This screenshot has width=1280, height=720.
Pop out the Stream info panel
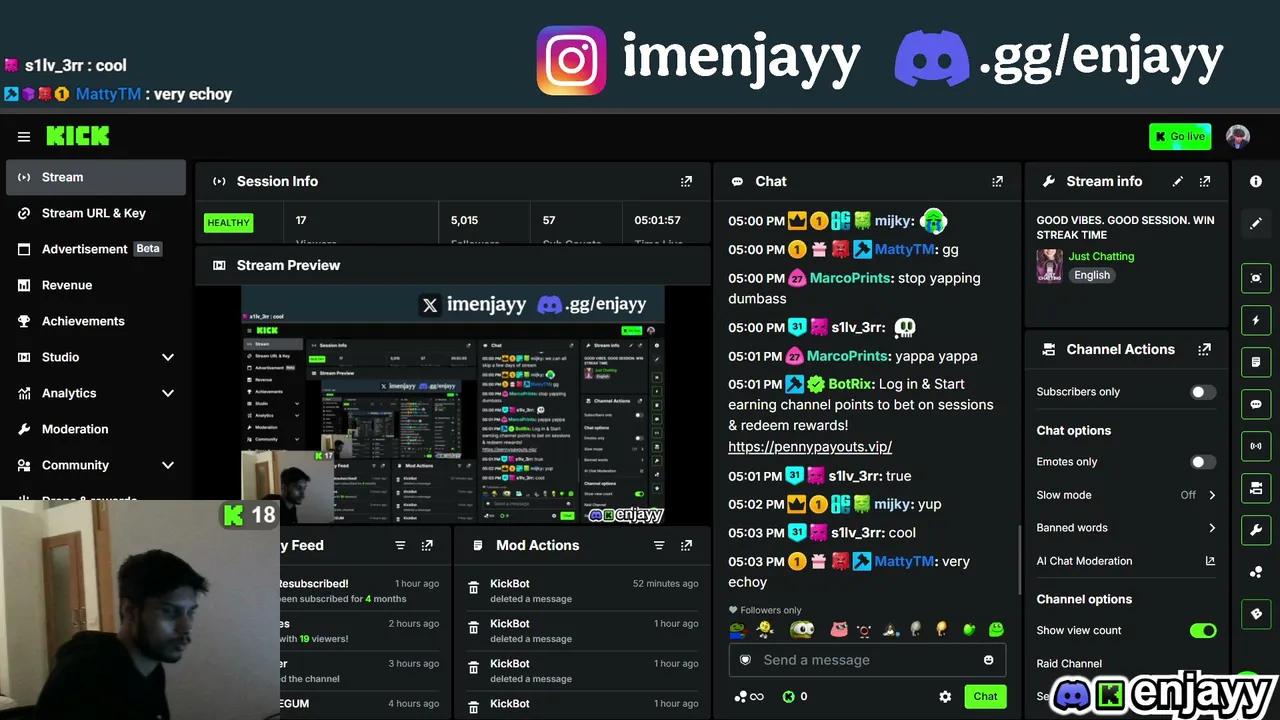[x=1205, y=181]
